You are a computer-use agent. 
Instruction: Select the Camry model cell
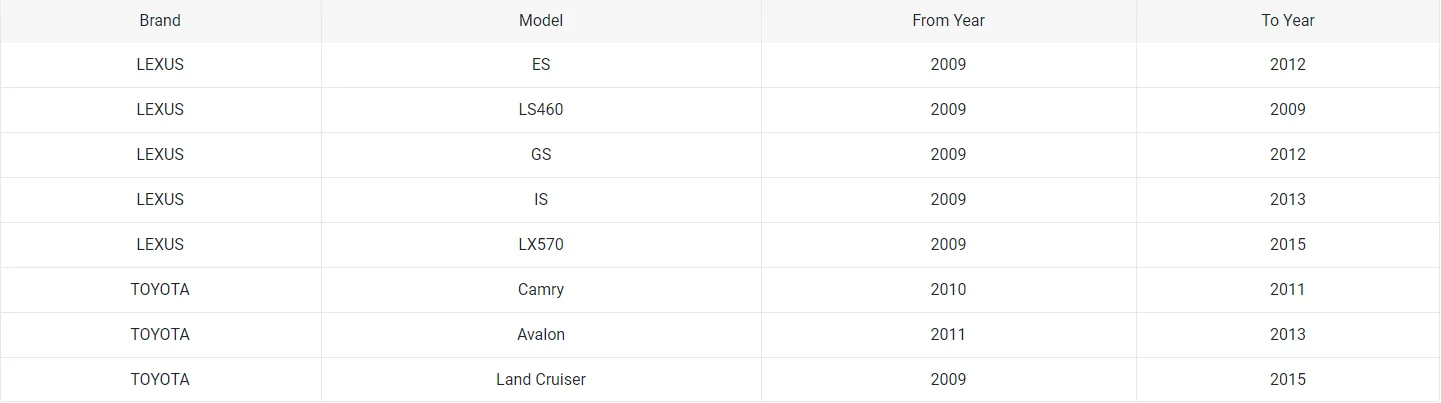(541, 290)
